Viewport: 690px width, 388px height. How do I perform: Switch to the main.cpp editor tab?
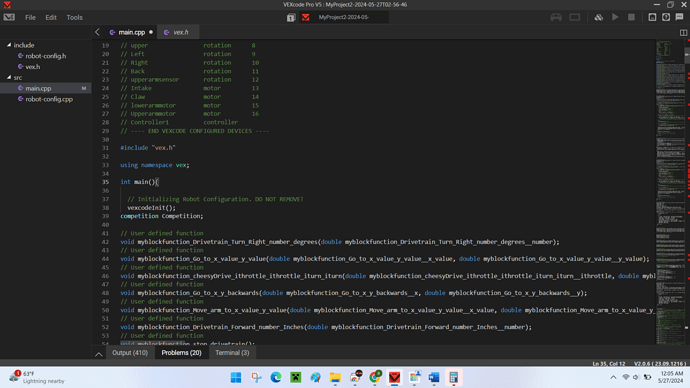click(131, 32)
